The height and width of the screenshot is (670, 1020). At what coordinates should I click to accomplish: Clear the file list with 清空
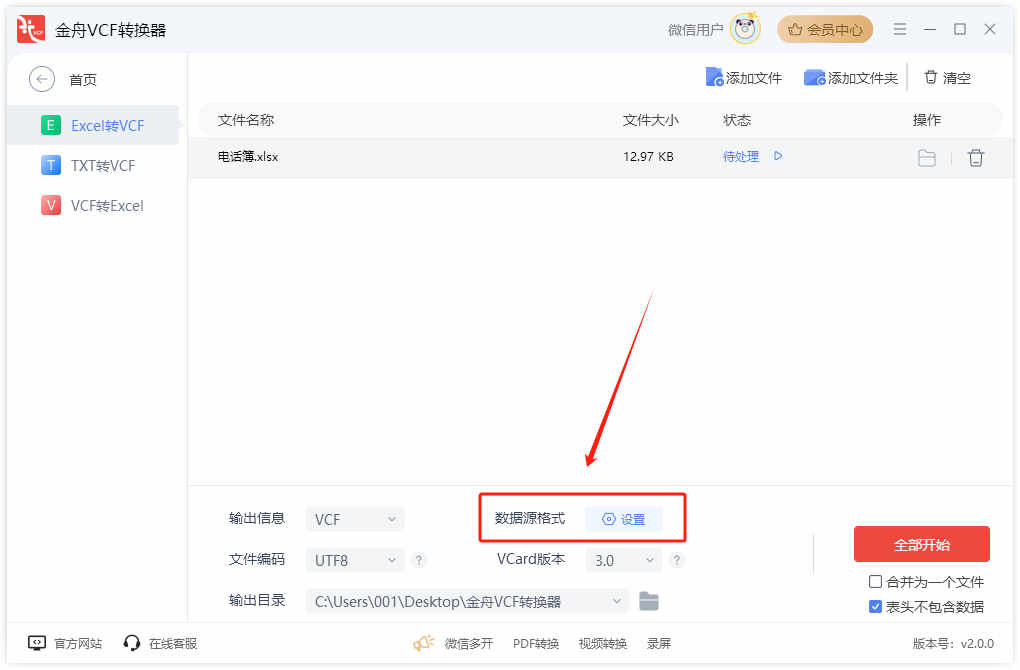click(947, 78)
